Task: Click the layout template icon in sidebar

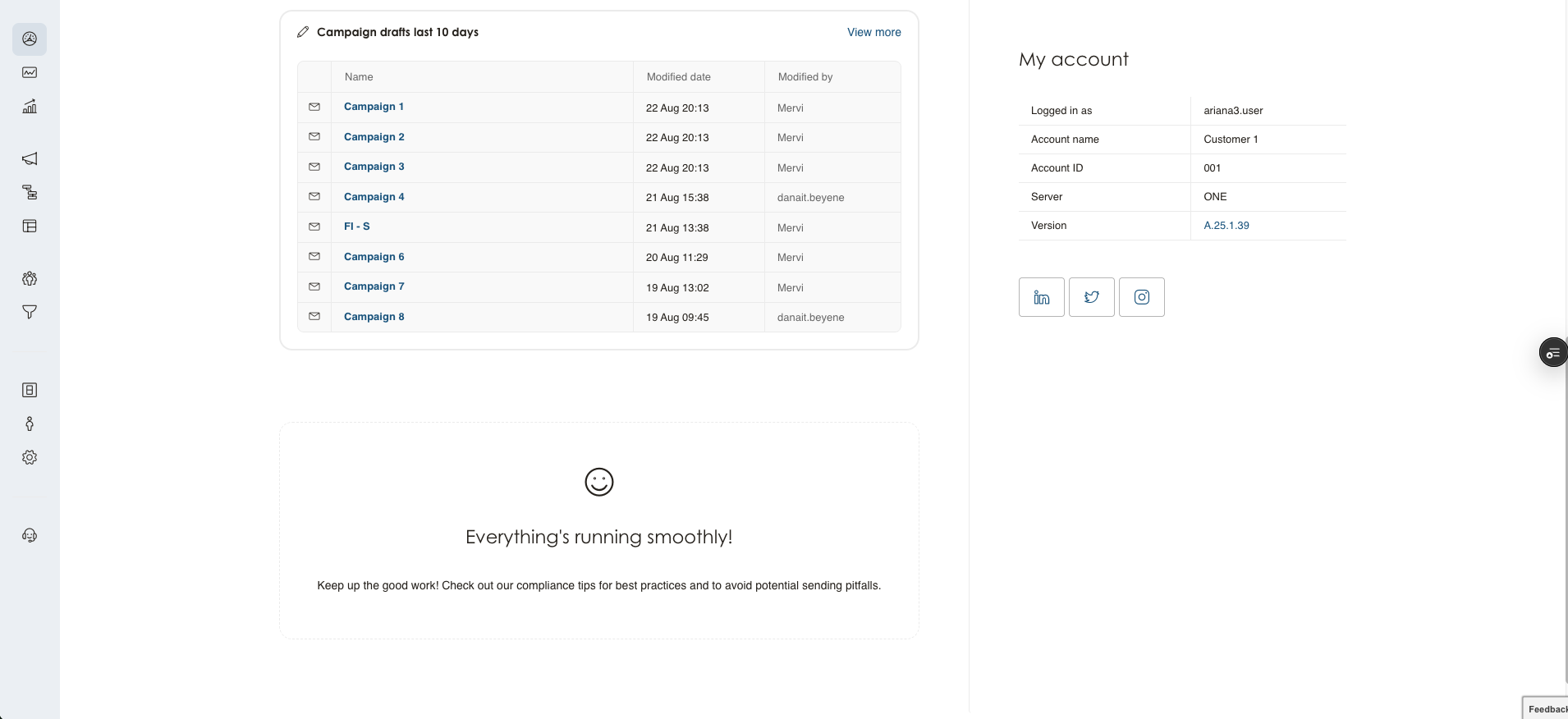Action: (x=30, y=226)
